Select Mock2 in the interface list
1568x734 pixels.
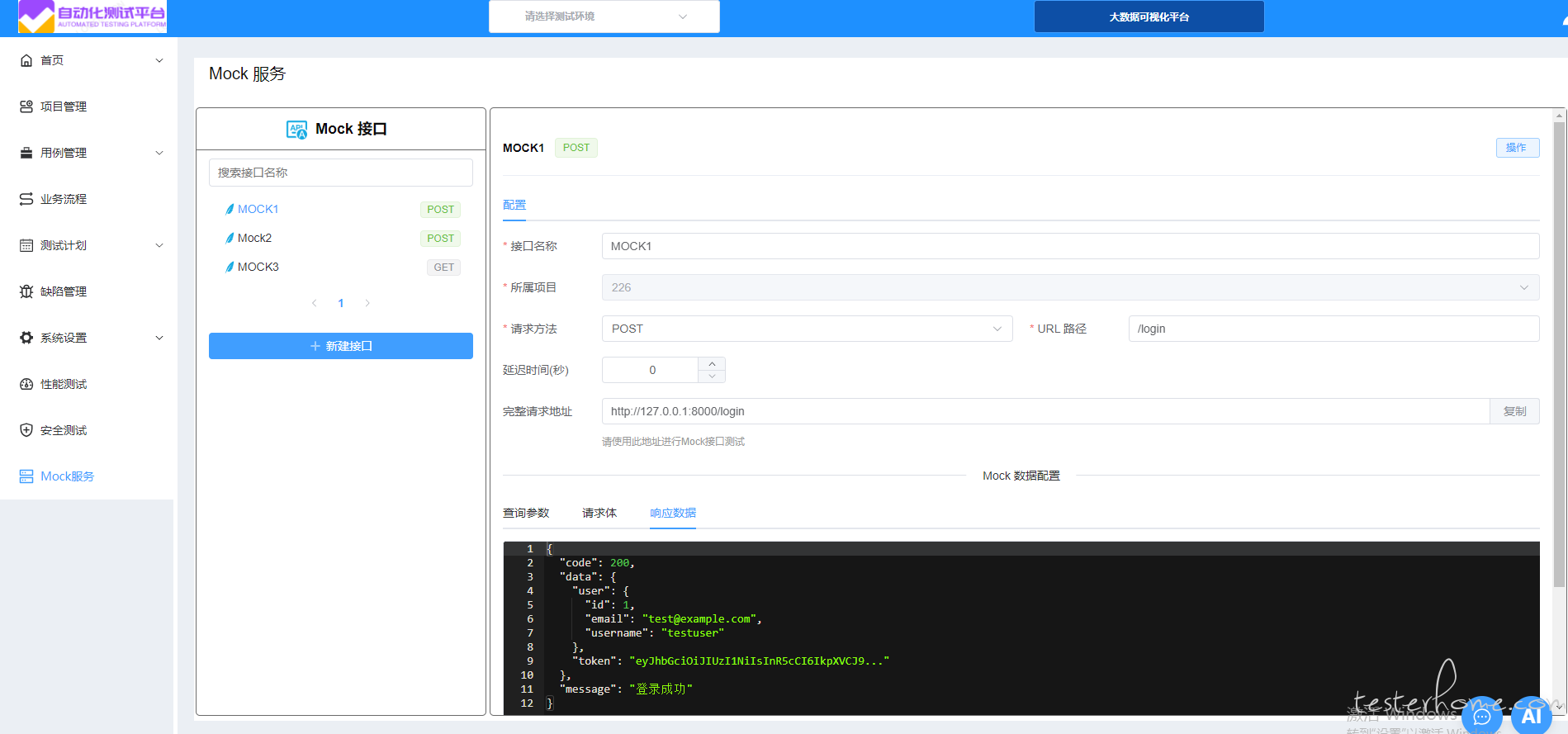[254, 238]
